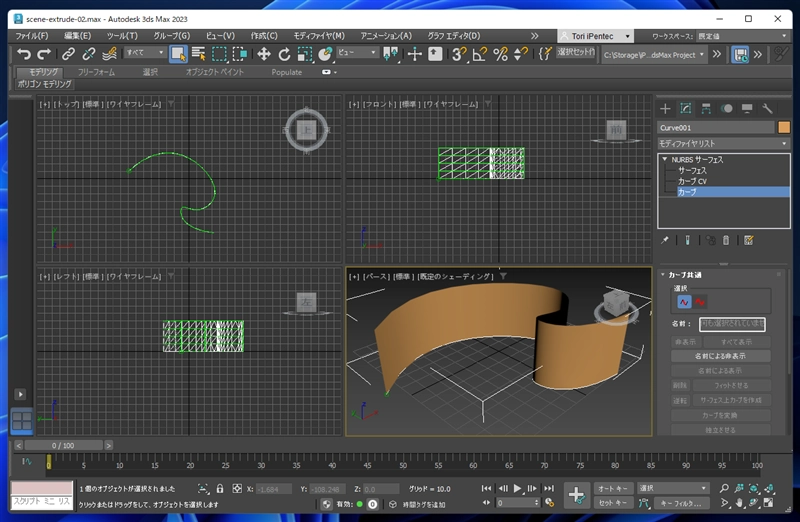Click the Curve001 object color swatch

click(784, 128)
